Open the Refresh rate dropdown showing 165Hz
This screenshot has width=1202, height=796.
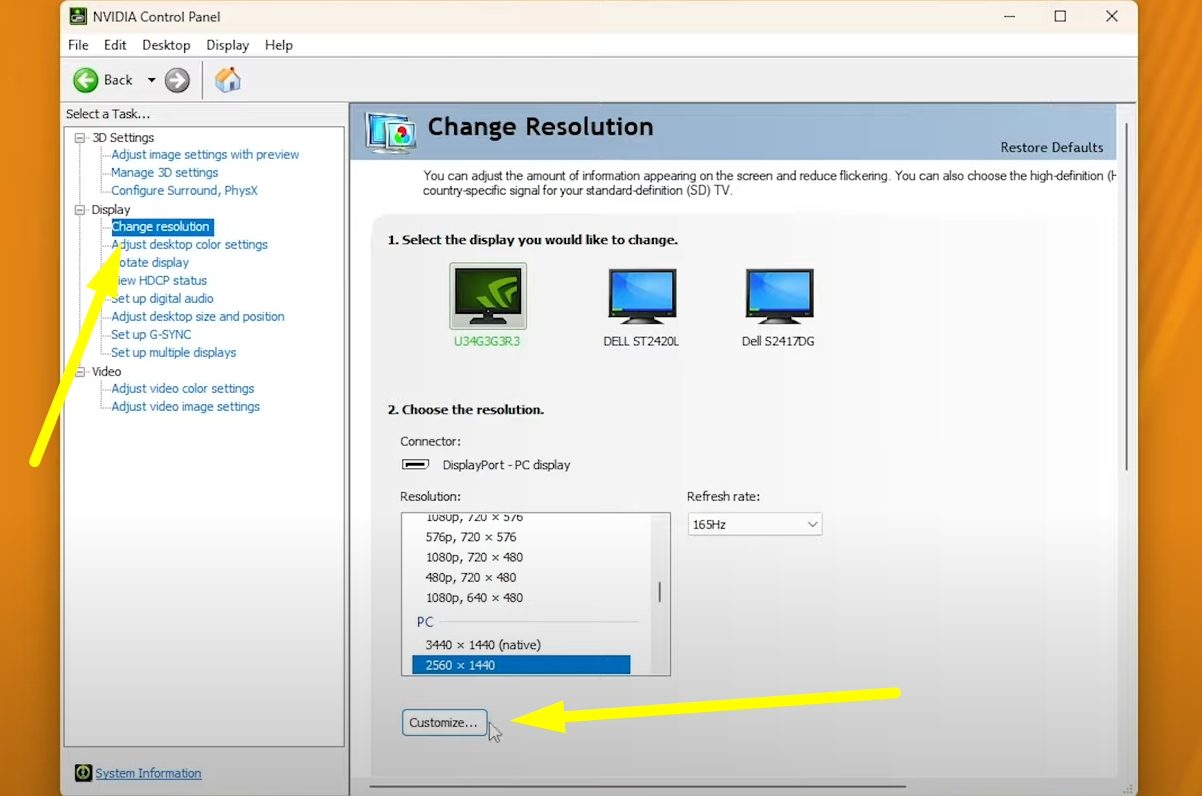[755, 524]
